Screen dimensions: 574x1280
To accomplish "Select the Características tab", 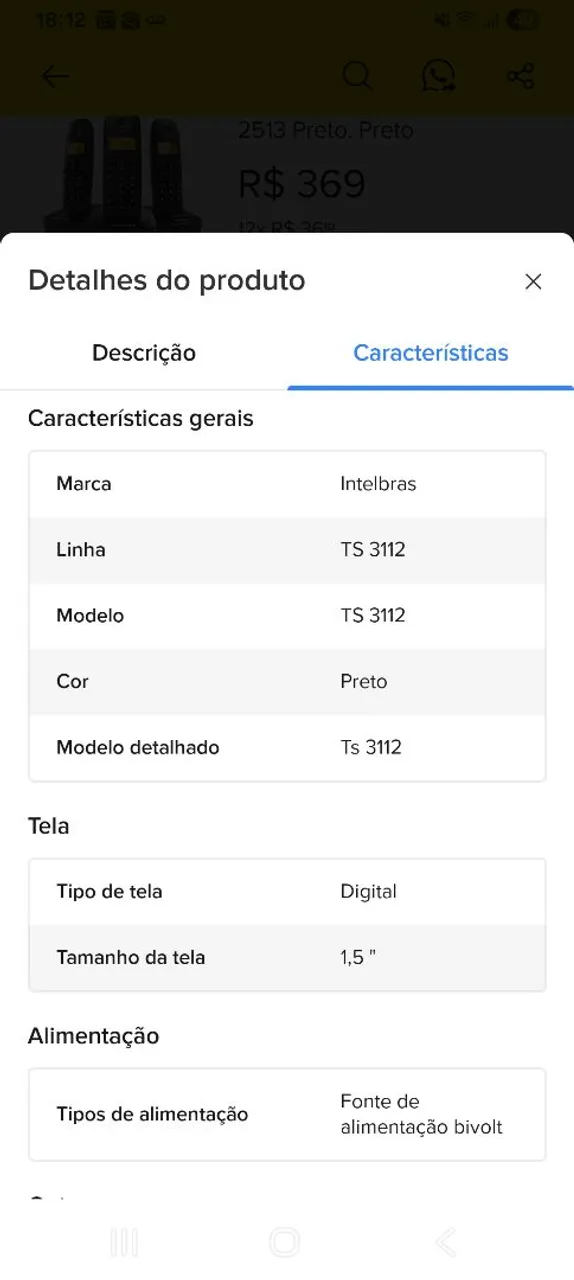I will click(x=431, y=353).
